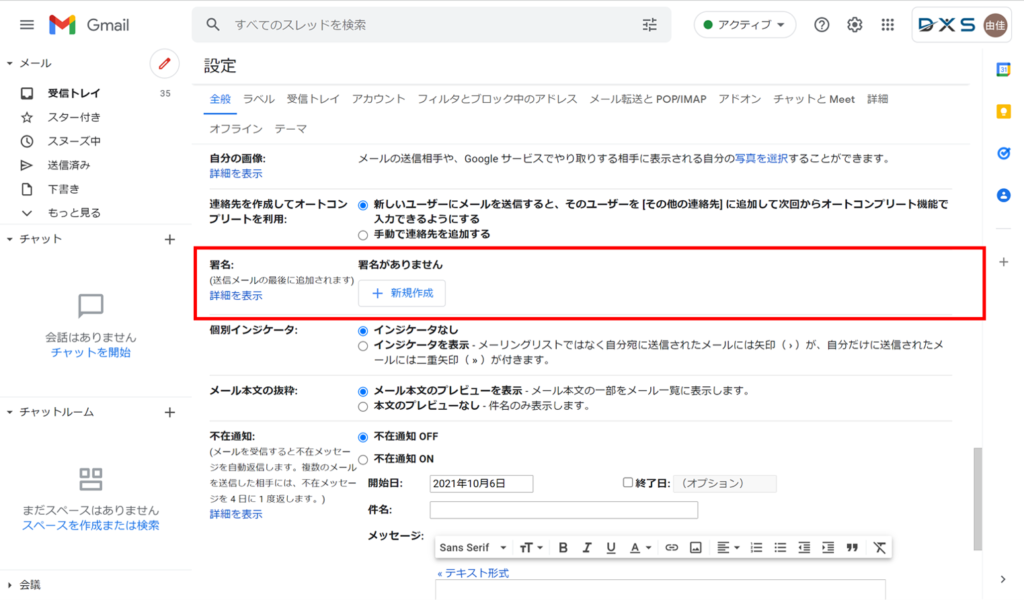Switch to アカウント settings tab

point(379,99)
